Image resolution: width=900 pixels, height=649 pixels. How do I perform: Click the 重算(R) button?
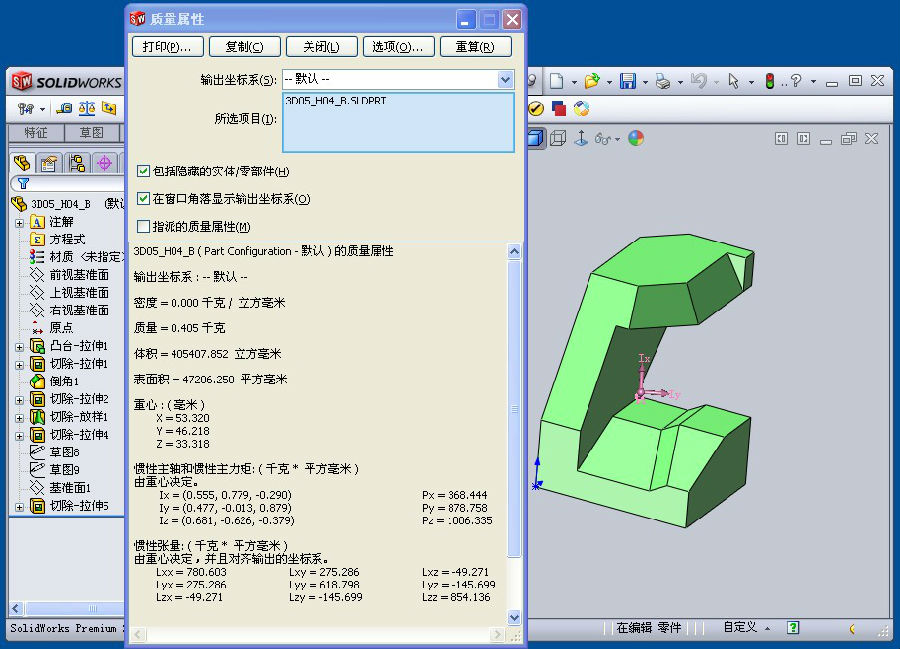pyautogui.click(x=474, y=47)
